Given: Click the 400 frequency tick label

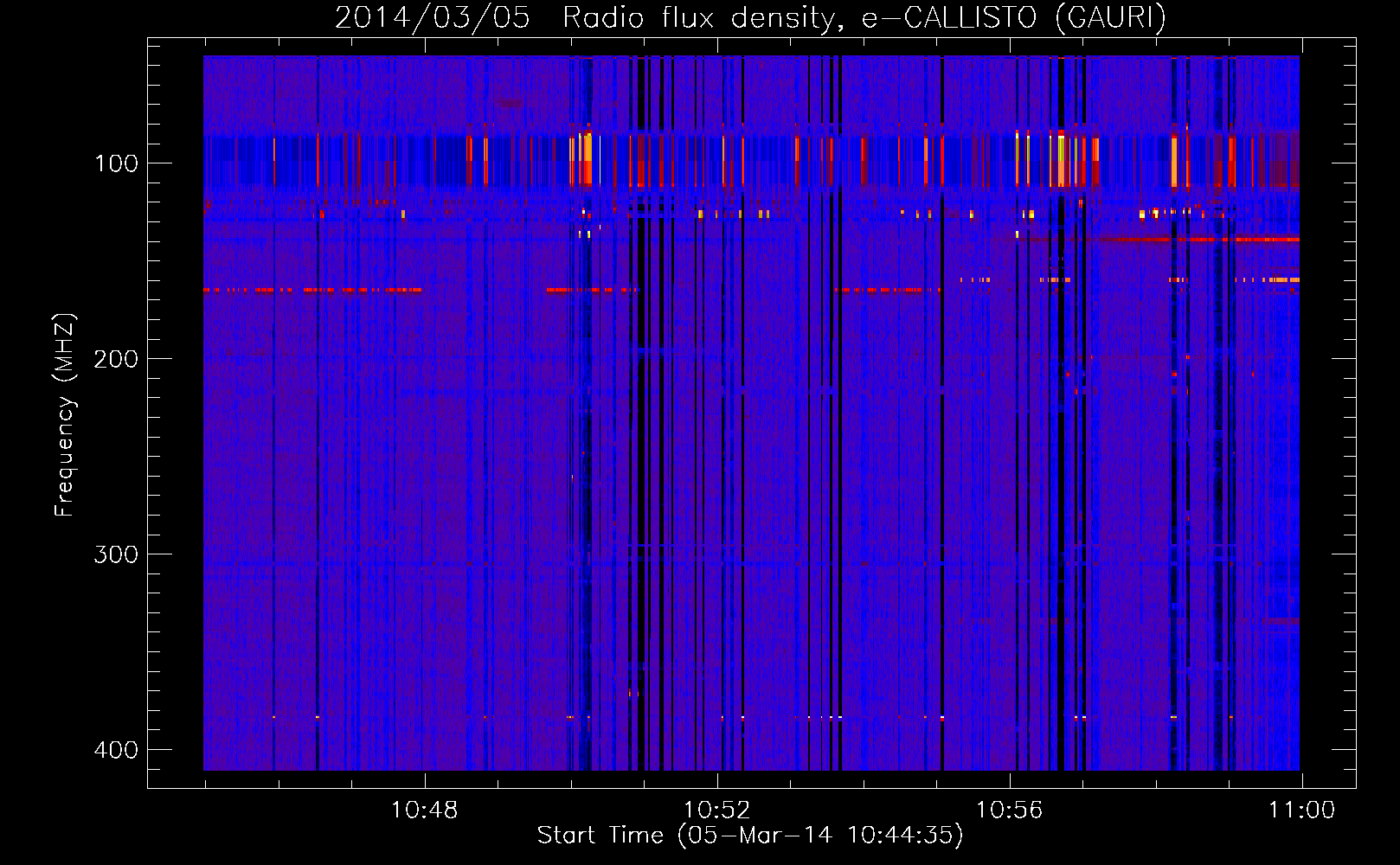Looking at the screenshot, I should (116, 750).
